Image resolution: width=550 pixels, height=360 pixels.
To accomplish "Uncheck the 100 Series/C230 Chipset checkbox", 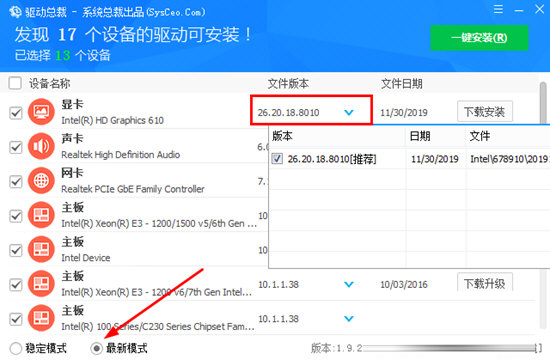I will [x=16, y=319].
